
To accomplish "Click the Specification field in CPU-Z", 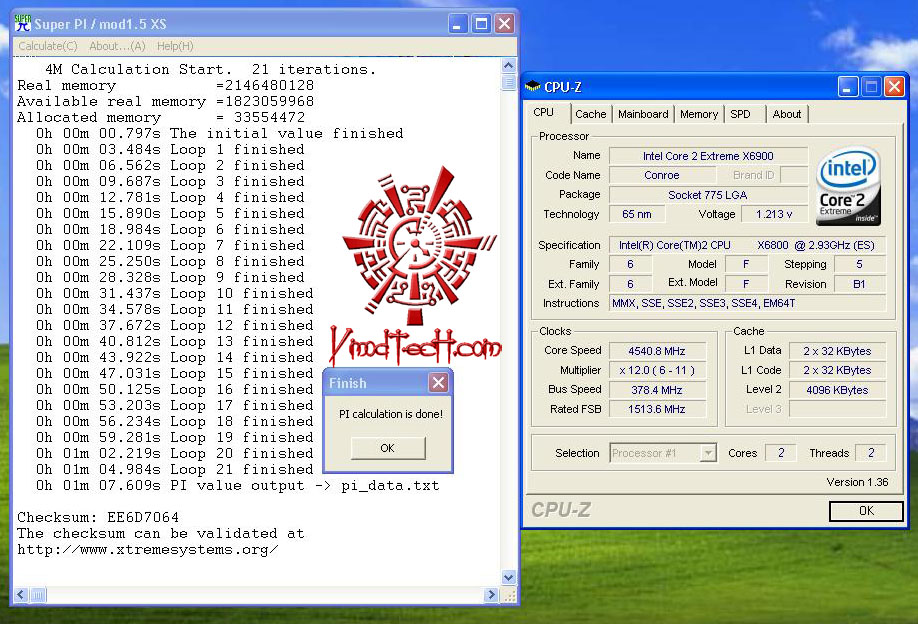I will (747, 245).
